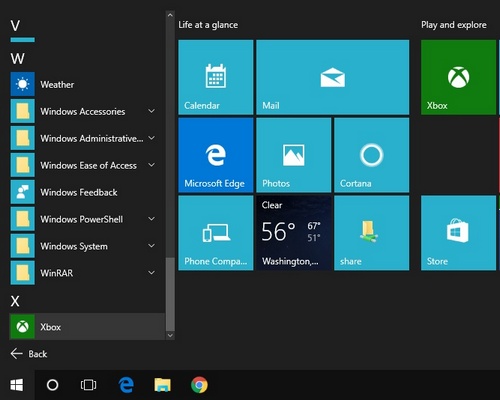Launch the Xbox green tile
This screenshot has width=500, height=400.
pyautogui.click(x=458, y=77)
